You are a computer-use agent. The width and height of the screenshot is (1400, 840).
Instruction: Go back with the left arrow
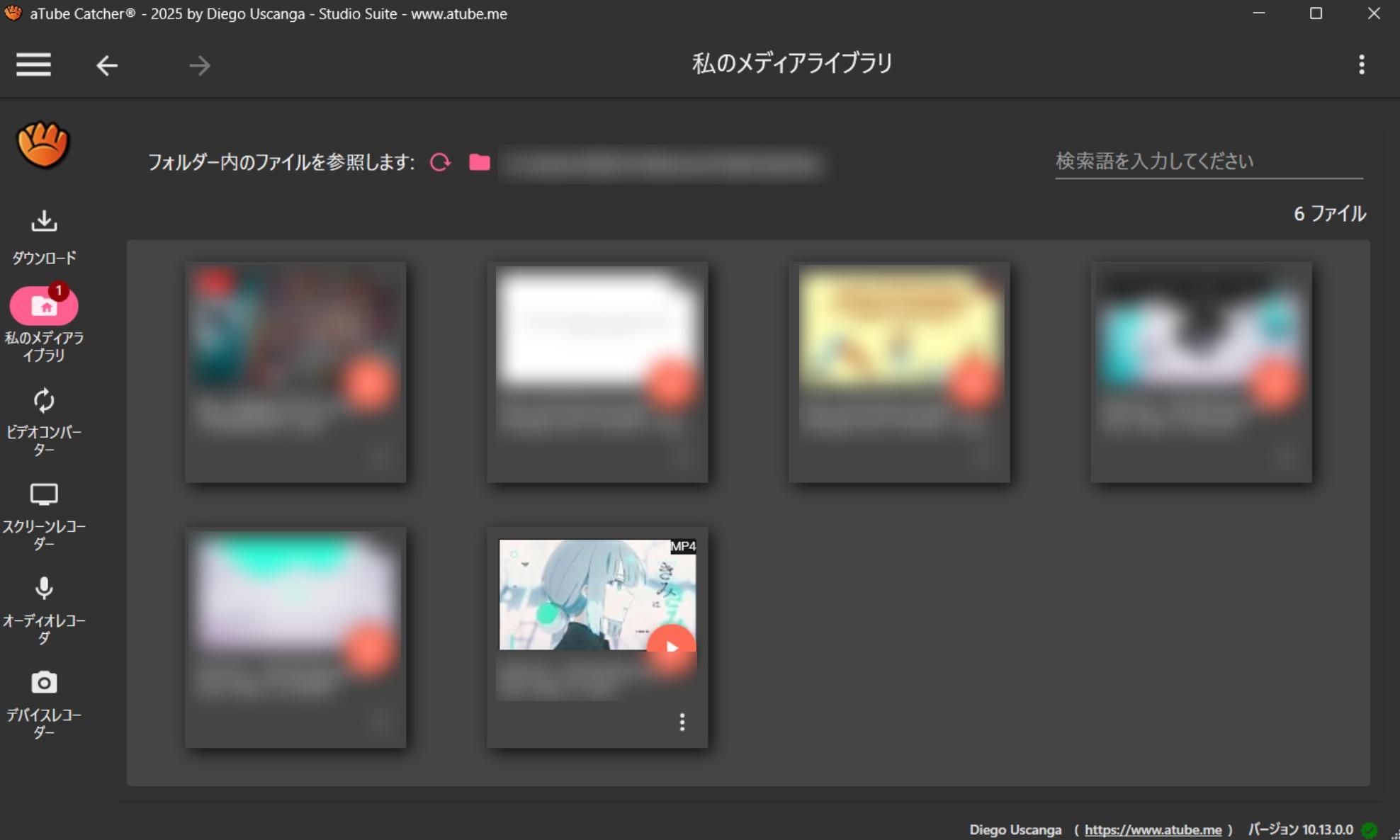(107, 65)
